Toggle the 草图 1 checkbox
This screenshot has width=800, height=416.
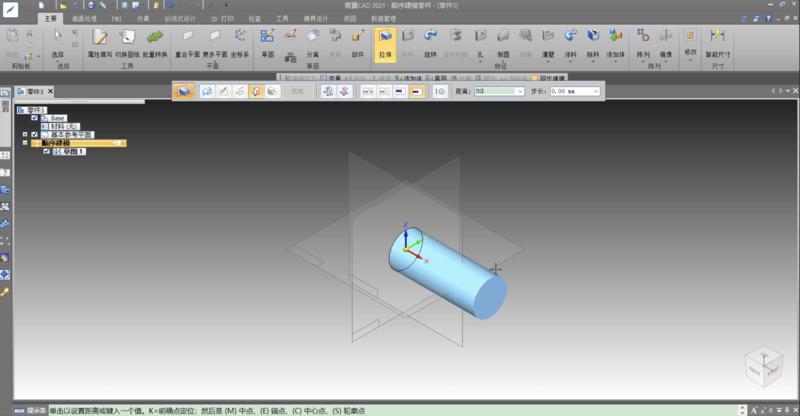(x=46, y=151)
